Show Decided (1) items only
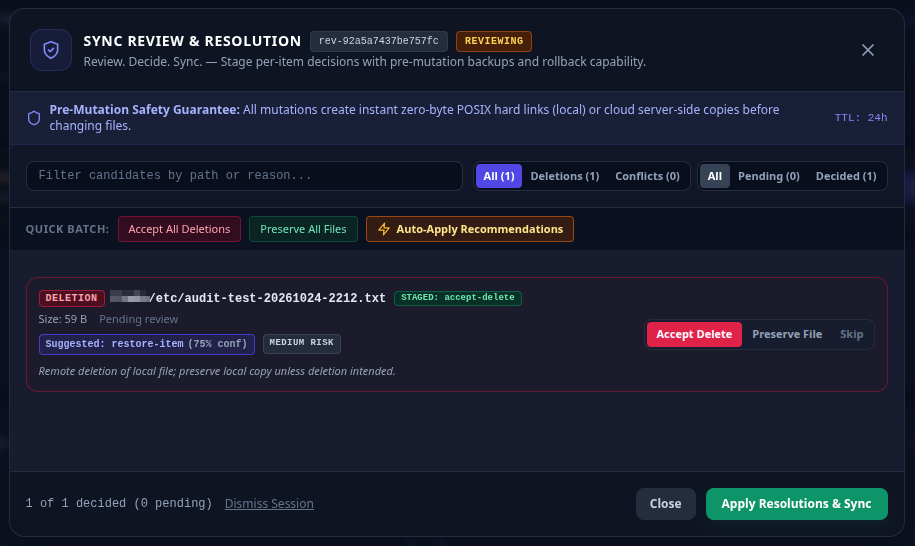The image size is (915, 546). 846,176
